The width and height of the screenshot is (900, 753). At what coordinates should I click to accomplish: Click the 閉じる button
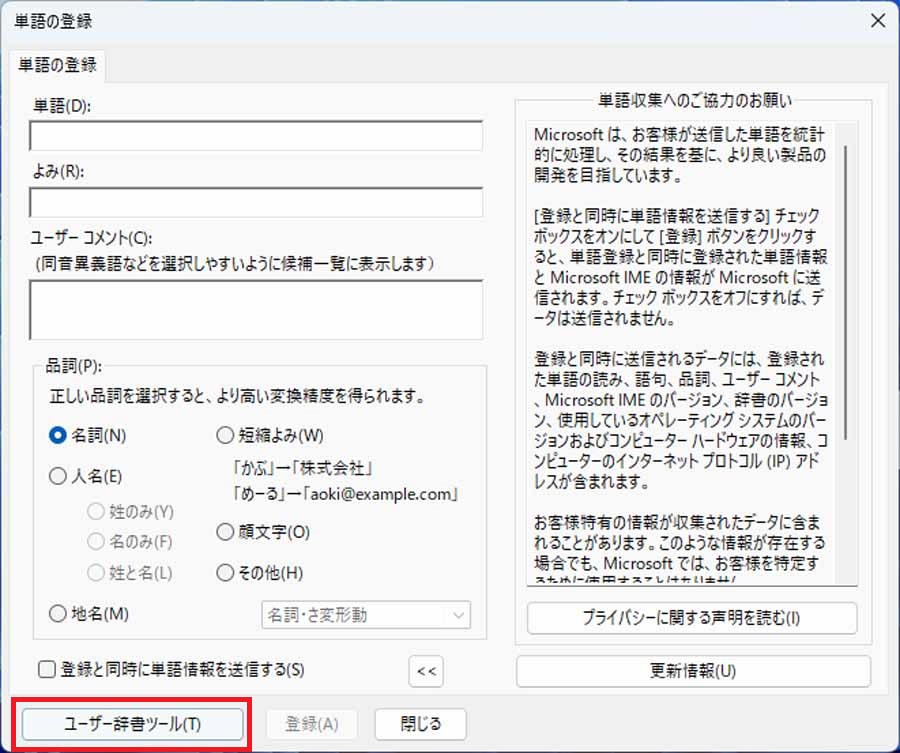(421, 724)
